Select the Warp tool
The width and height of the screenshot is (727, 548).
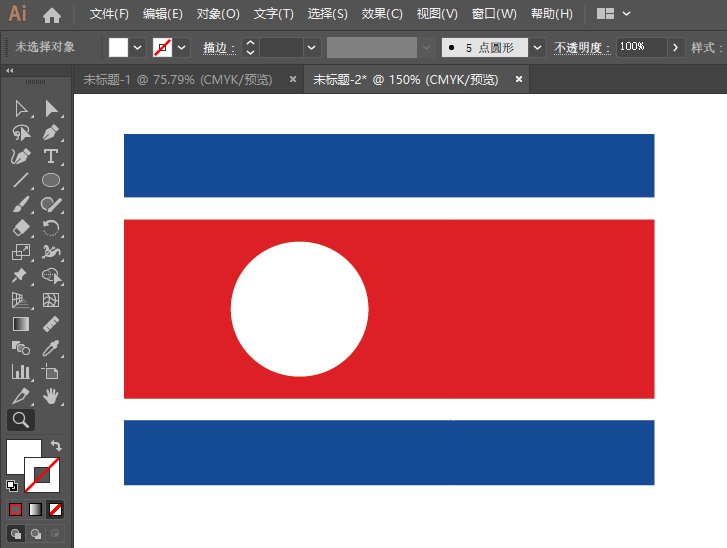pyautogui.click(x=51, y=252)
